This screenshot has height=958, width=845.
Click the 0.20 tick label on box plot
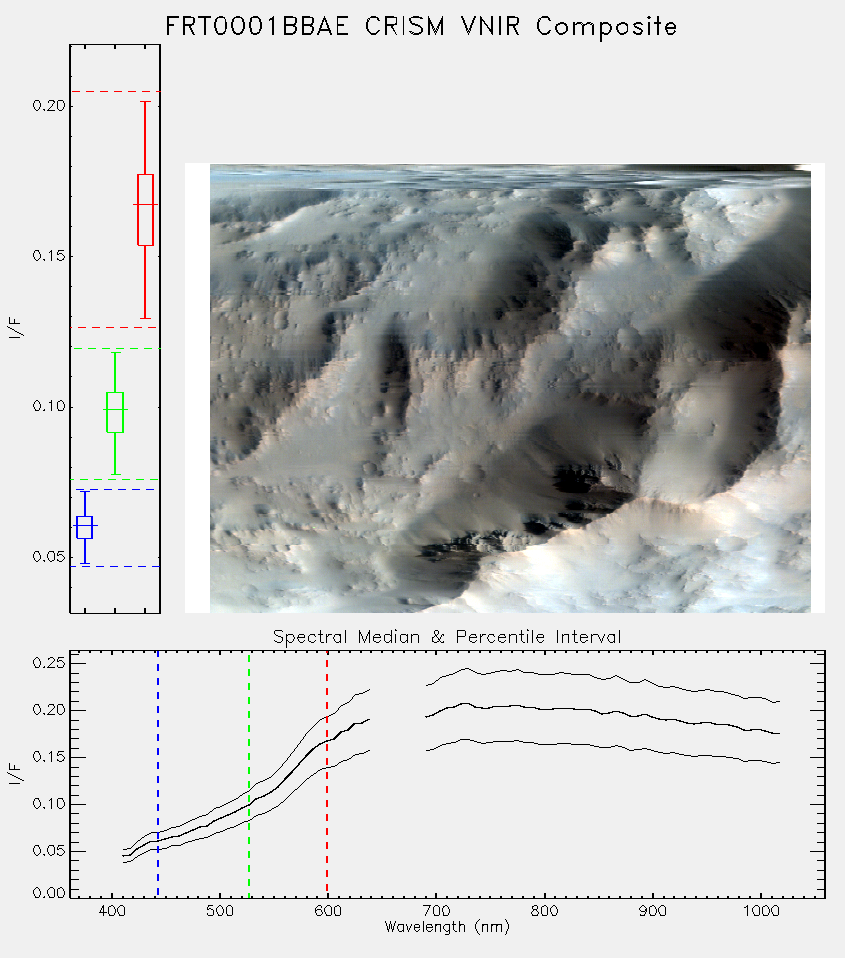pyautogui.click(x=49, y=106)
